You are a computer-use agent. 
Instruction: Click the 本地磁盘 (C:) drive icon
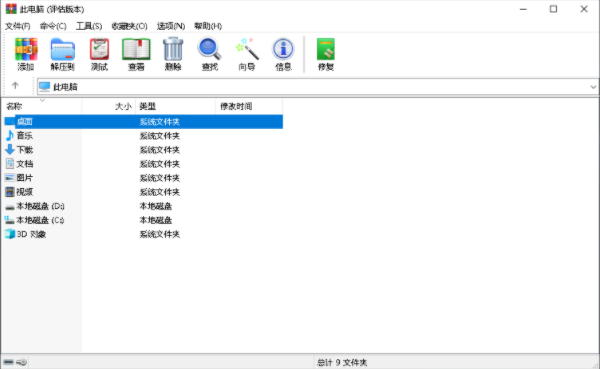pyautogui.click(x=10, y=220)
